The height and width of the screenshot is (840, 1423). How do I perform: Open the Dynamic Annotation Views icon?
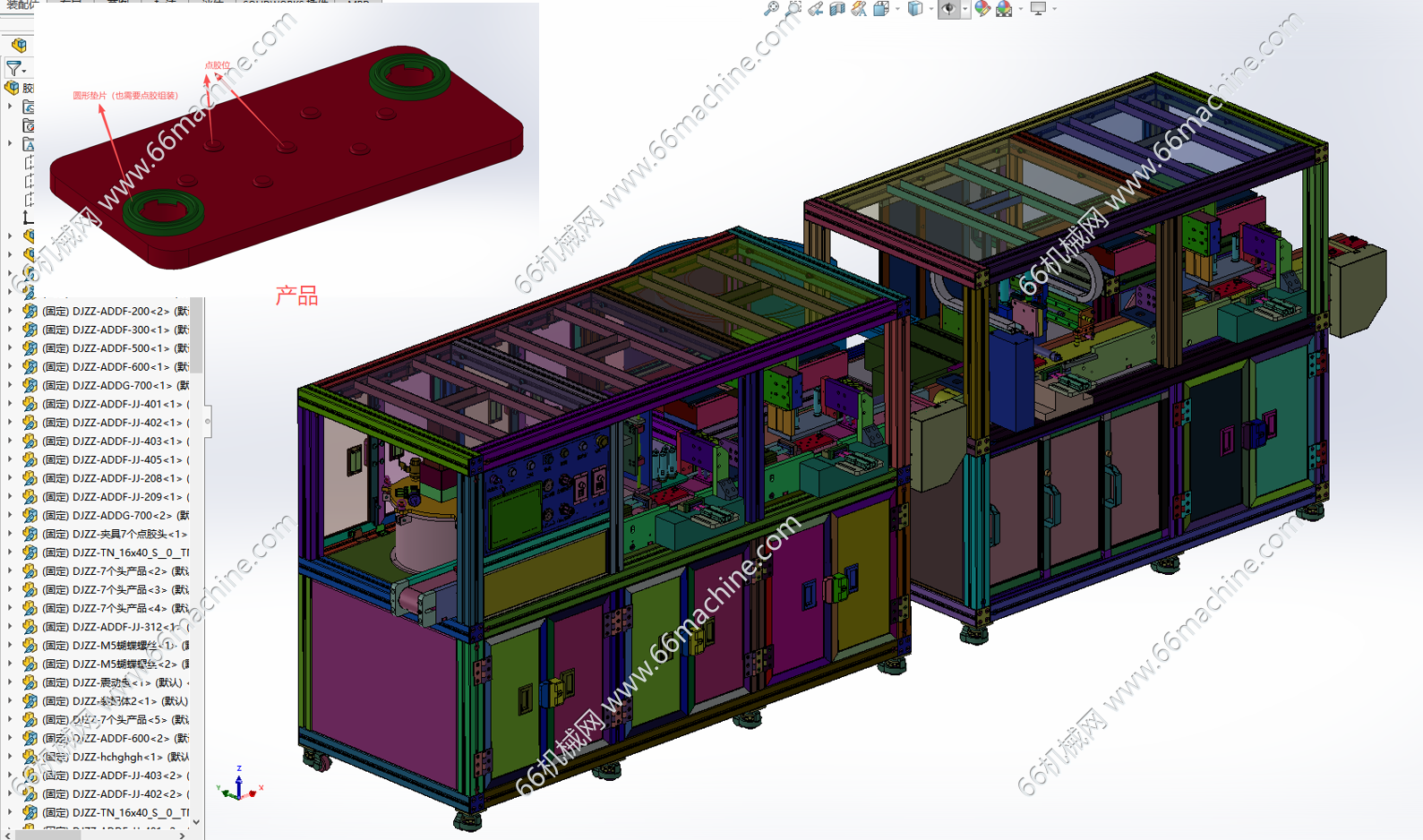point(859,9)
